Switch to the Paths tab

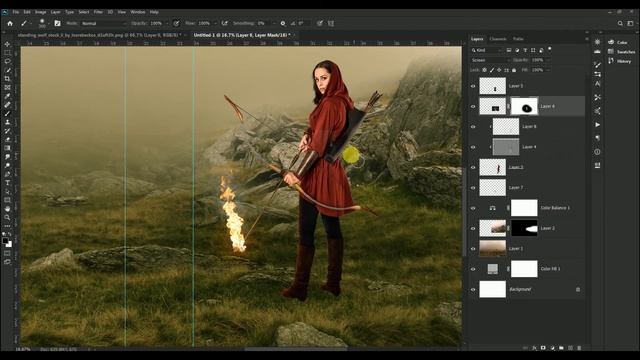(518, 39)
